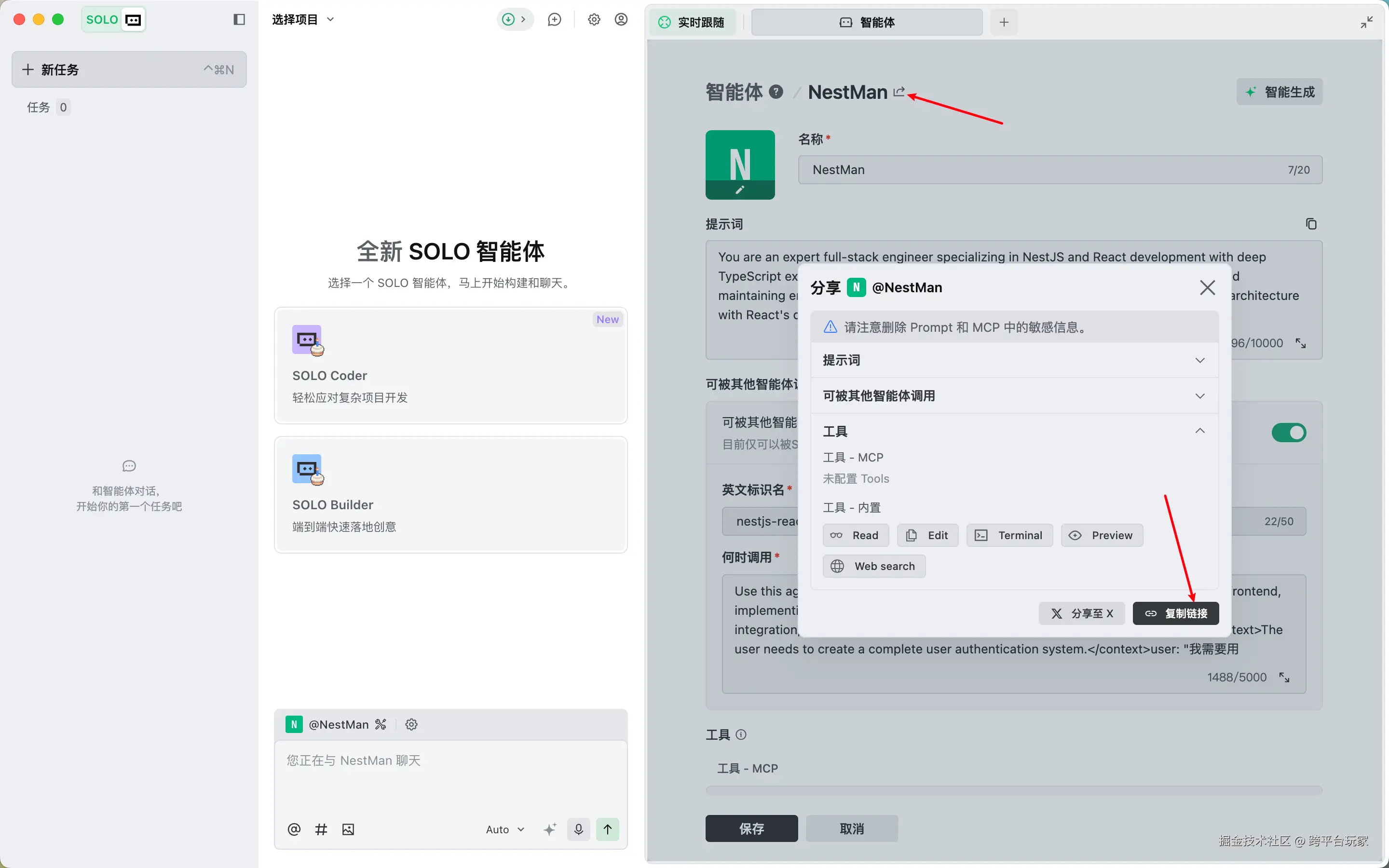Open agent settings gear beside @NestMan
This screenshot has height=868, width=1389.
(411, 724)
